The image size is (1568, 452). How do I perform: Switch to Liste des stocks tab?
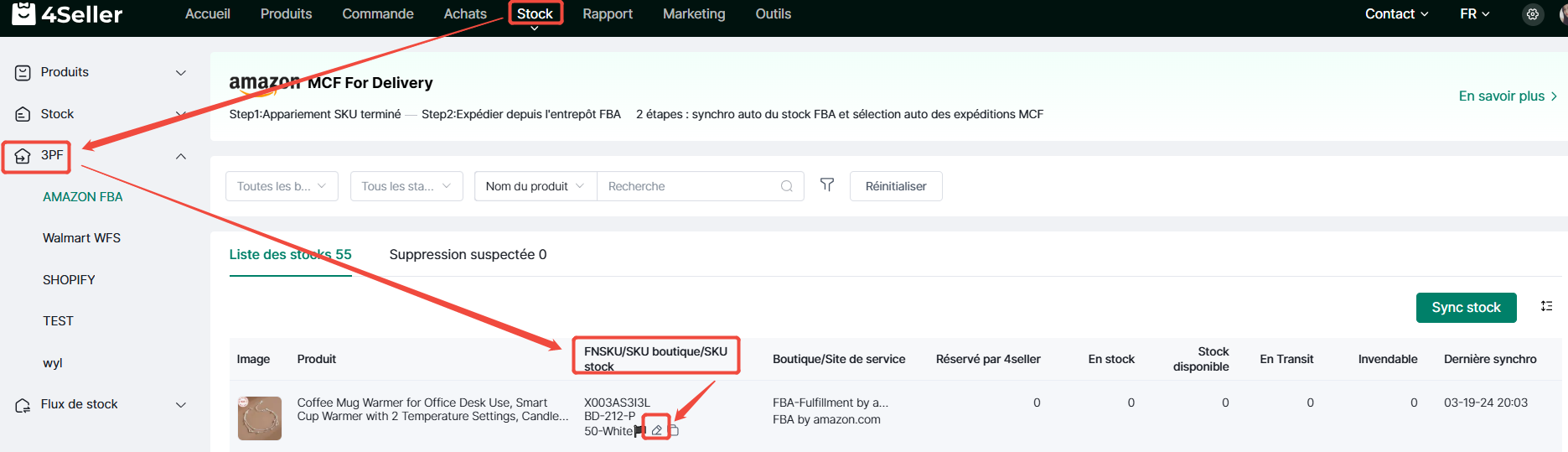291,255
